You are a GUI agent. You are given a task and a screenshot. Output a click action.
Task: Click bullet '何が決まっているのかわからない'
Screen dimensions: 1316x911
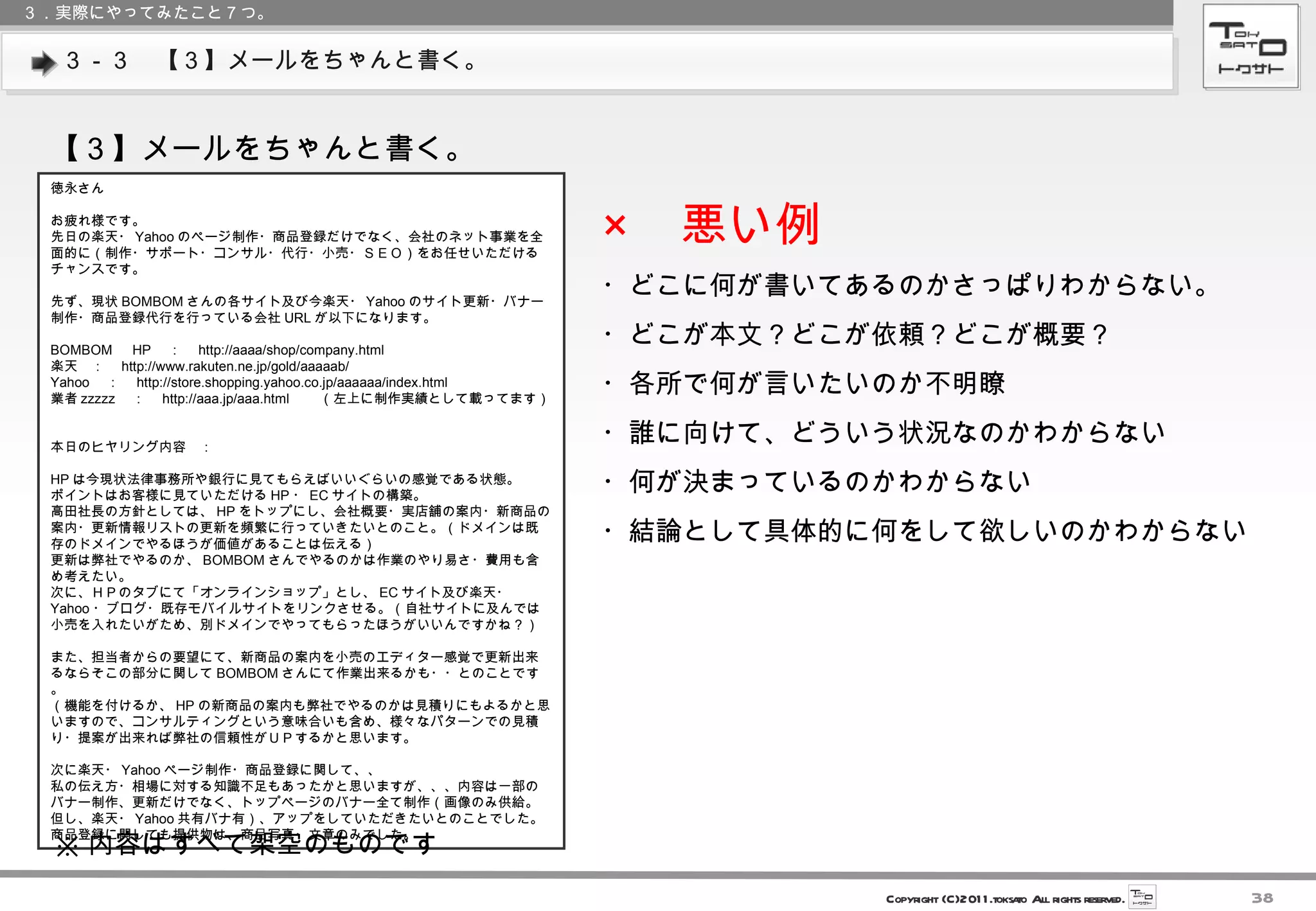point(830,481)
